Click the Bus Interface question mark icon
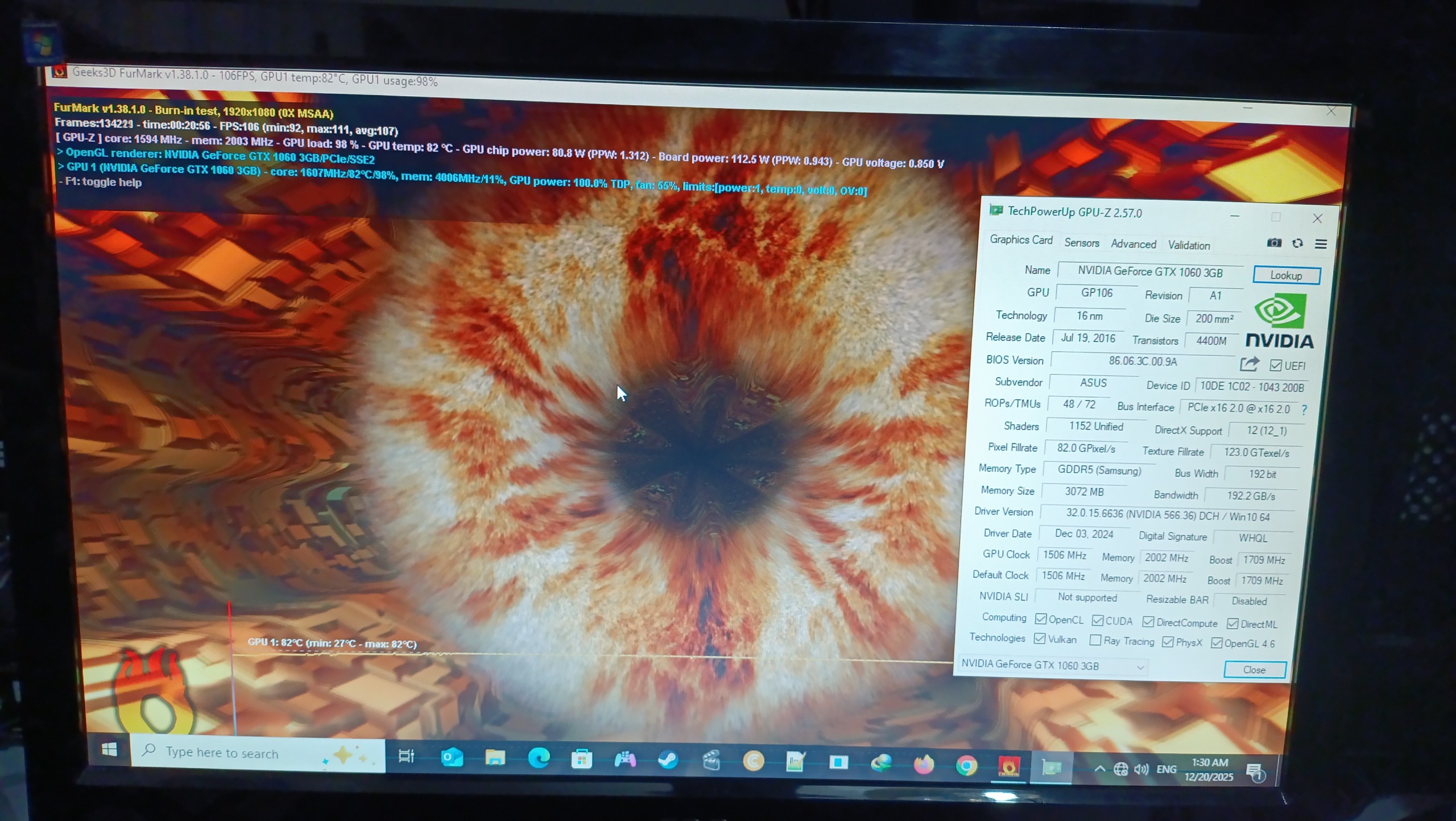The width and height of the screenshot is (1456, 821). [x=1304, y=410]
